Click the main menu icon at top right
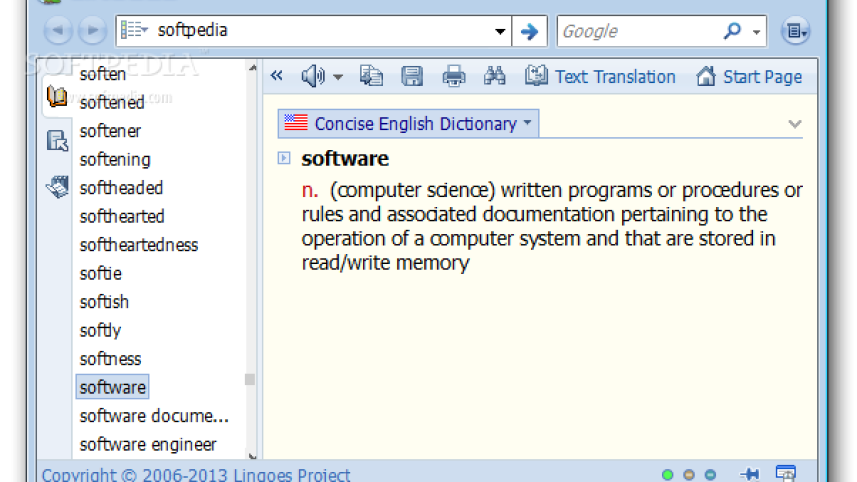Viewport: 857px width, 482px height. [795, 31]
